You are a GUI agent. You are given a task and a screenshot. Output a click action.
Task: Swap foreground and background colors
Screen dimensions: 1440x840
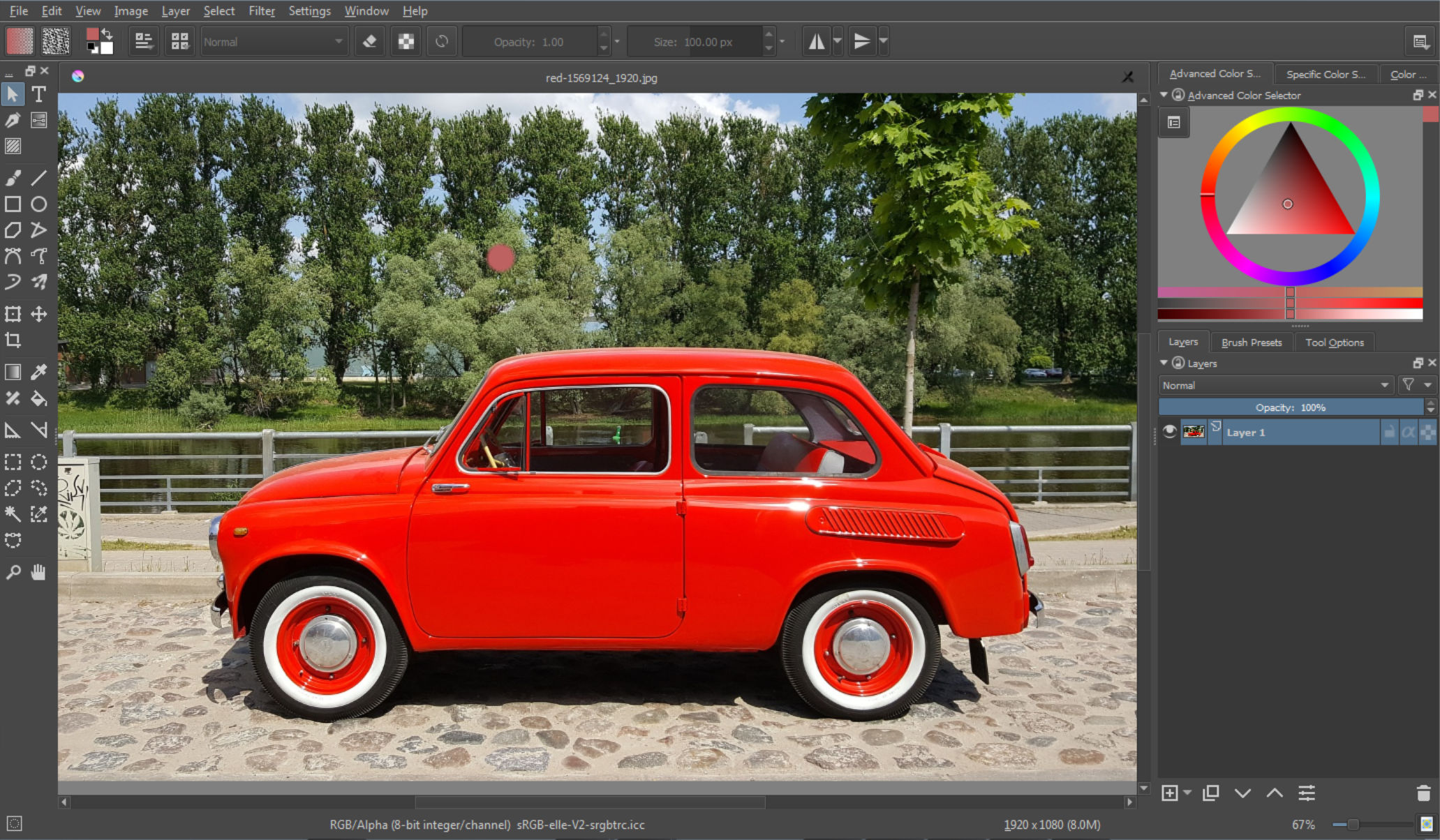tap(107, 33)
